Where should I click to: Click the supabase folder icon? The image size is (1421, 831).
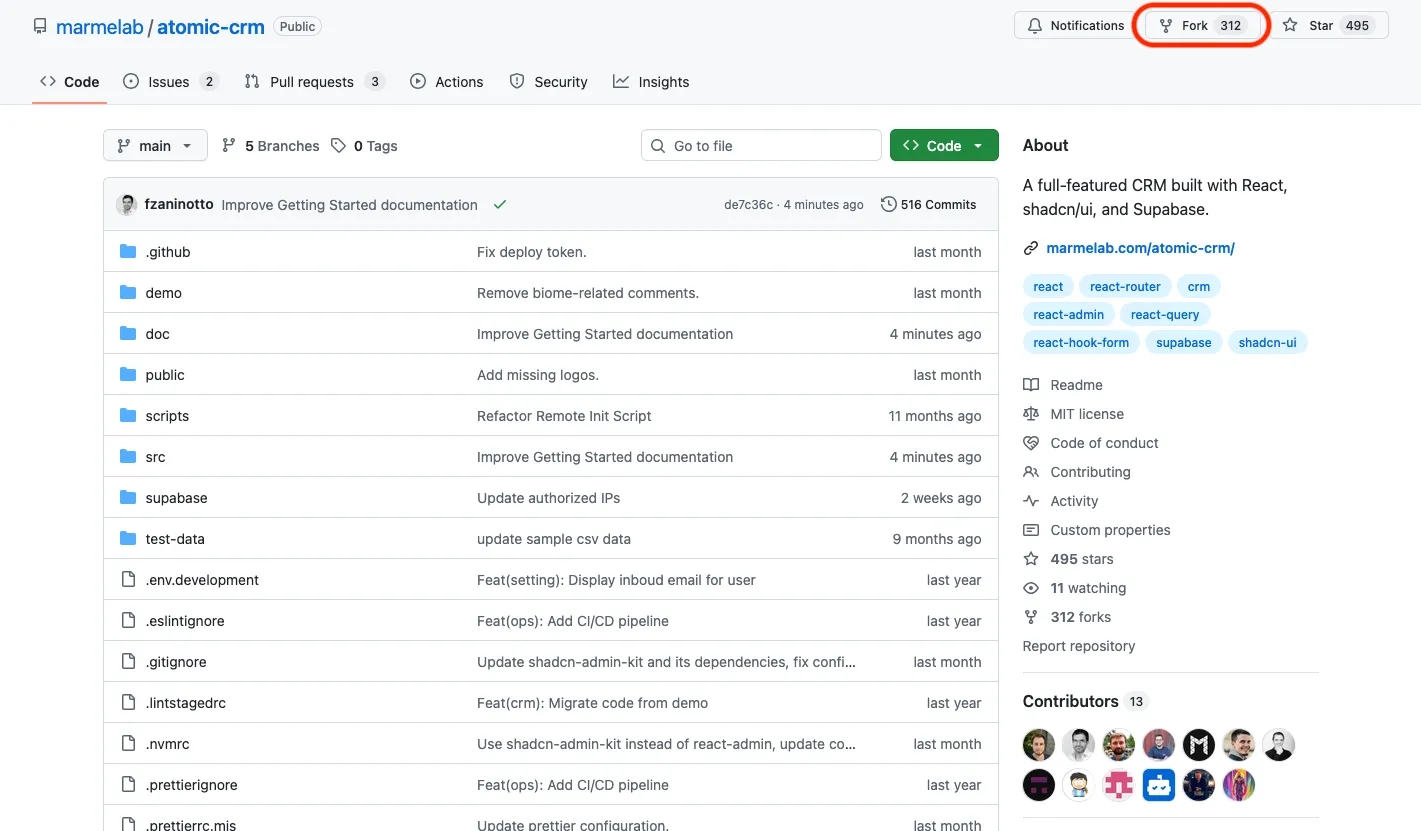[x=128, y=498]
